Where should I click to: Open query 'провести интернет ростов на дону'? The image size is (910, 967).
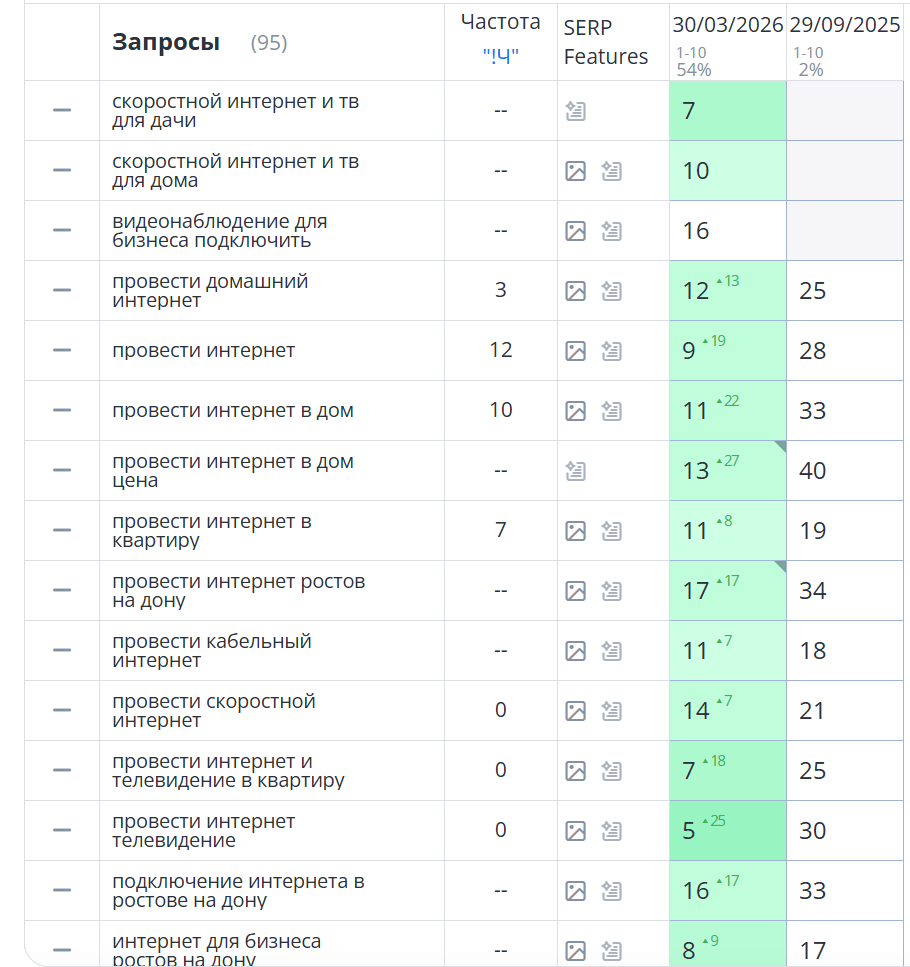click(239, 591)
